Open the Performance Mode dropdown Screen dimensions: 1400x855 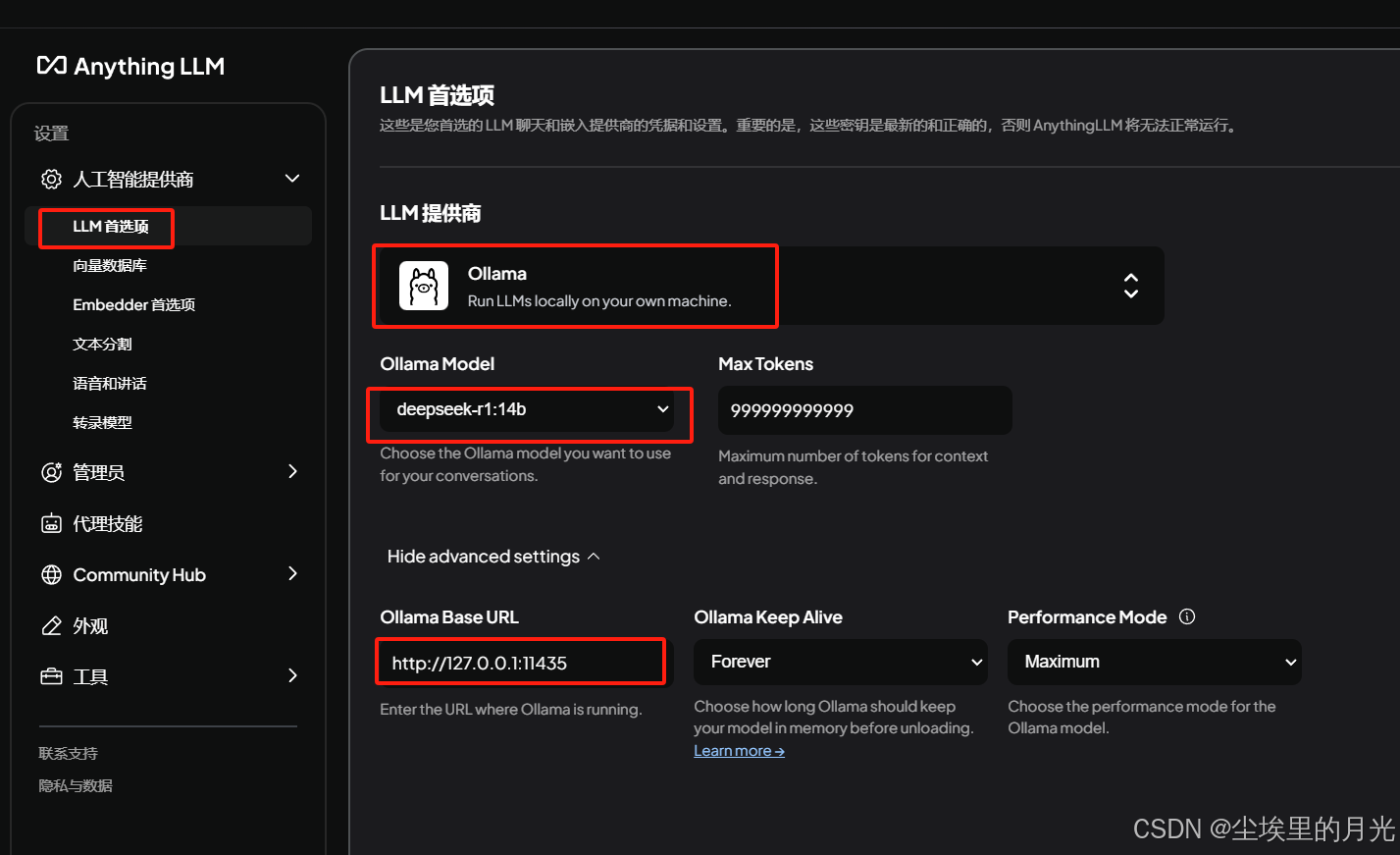pyautogui.click(x=1155, y=662)
